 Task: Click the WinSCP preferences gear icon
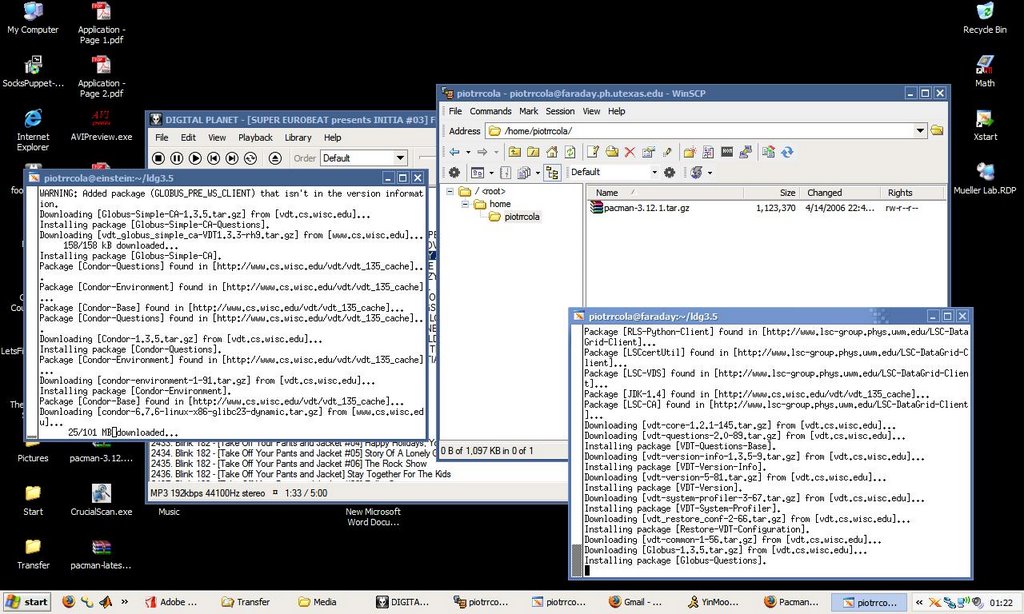point(454,172)
